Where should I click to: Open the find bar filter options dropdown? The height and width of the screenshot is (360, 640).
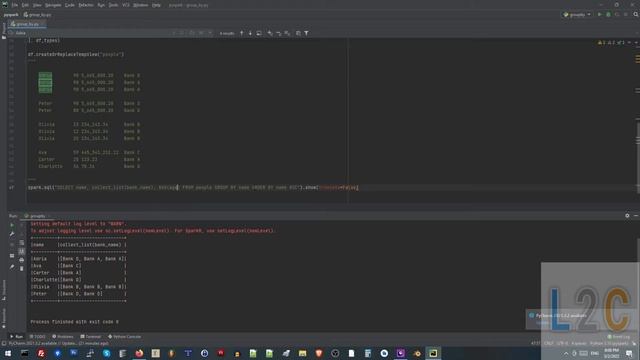coord(306,33)
